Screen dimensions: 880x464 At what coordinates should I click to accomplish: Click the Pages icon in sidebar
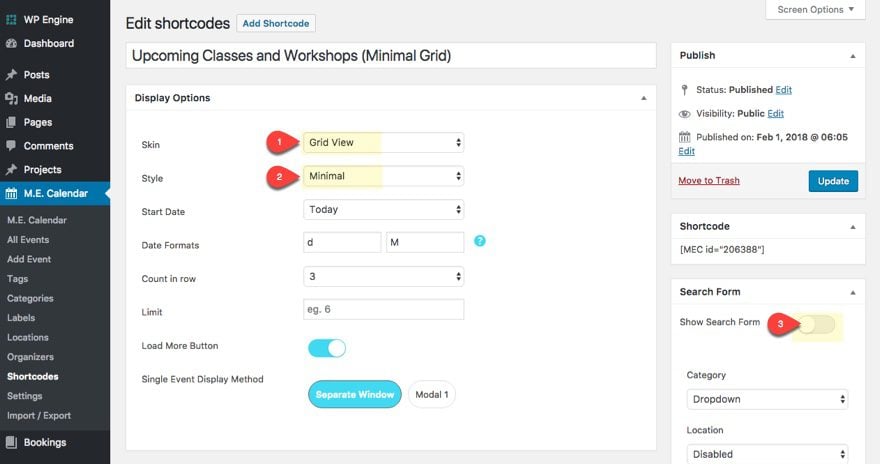tap(12, 122)
